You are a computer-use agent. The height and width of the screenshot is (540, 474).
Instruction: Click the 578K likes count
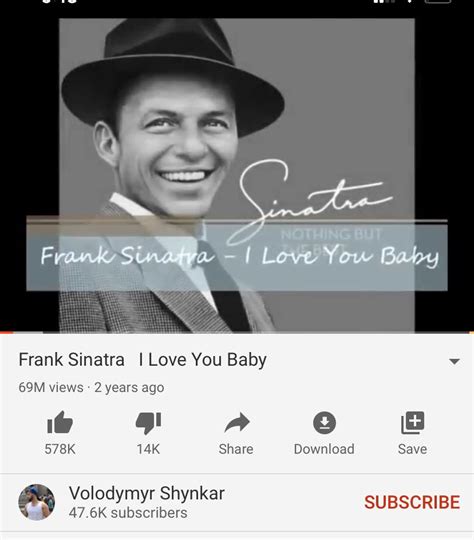click(x=60, y=449)
